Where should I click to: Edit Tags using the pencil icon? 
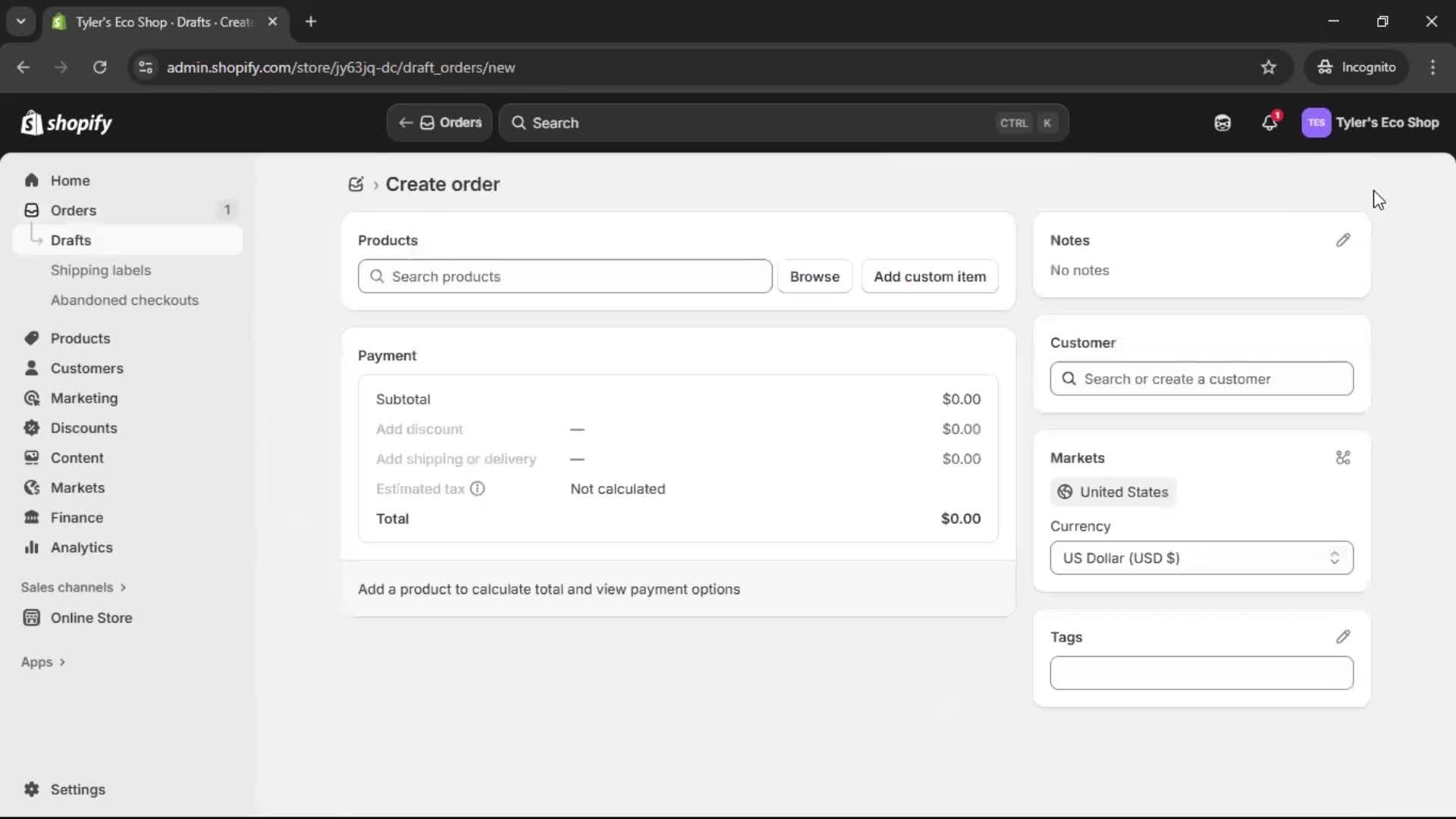tap(1343, 636)
